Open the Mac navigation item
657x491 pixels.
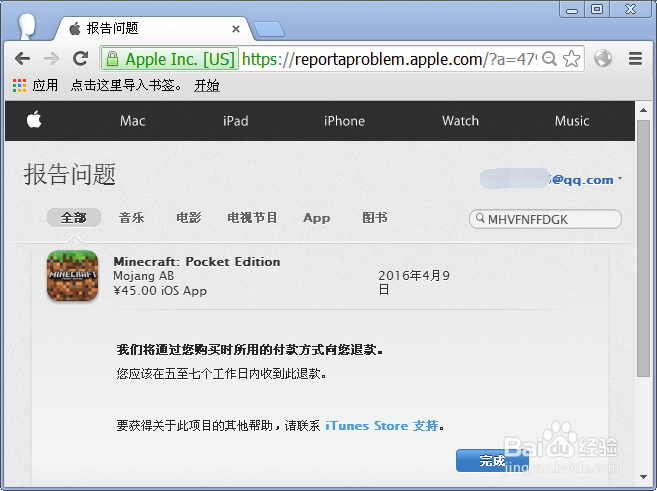coord(132,121)
